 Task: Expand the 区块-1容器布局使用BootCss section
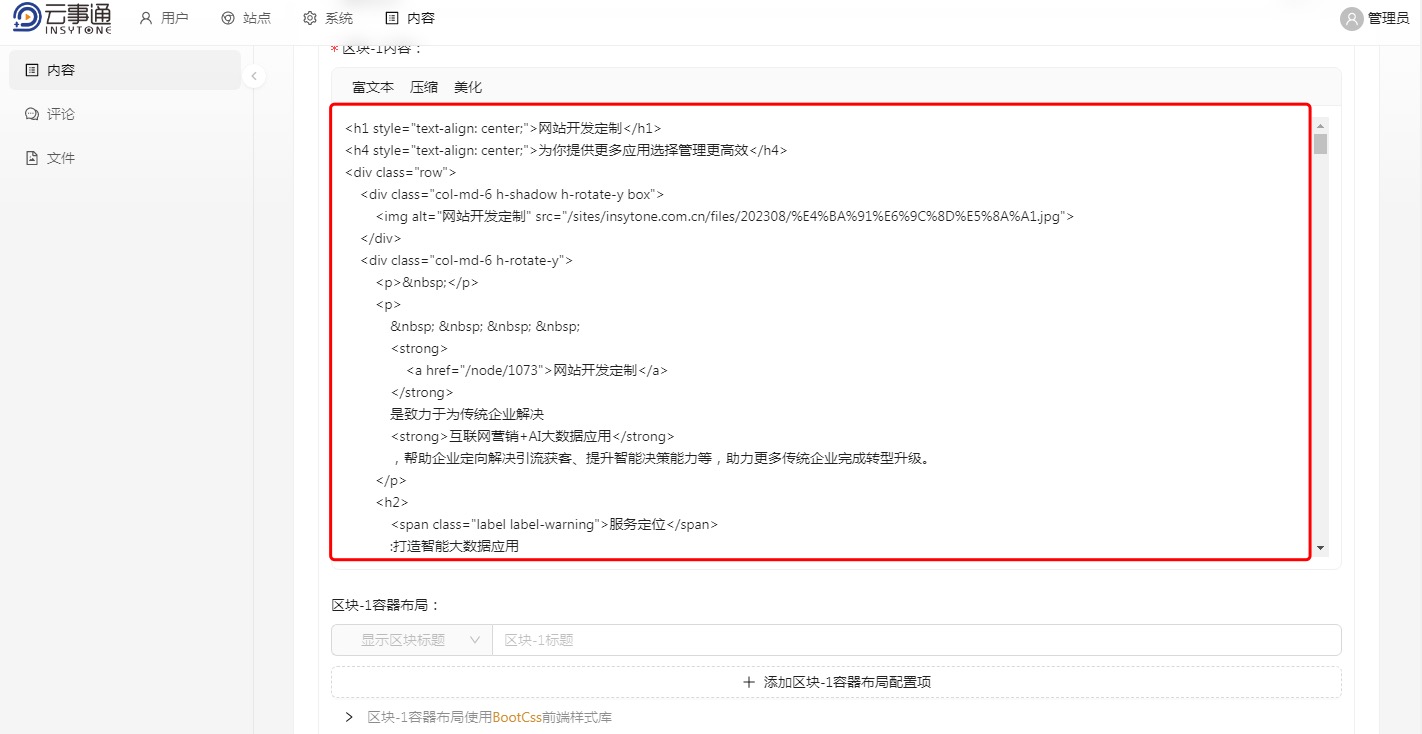348,717
